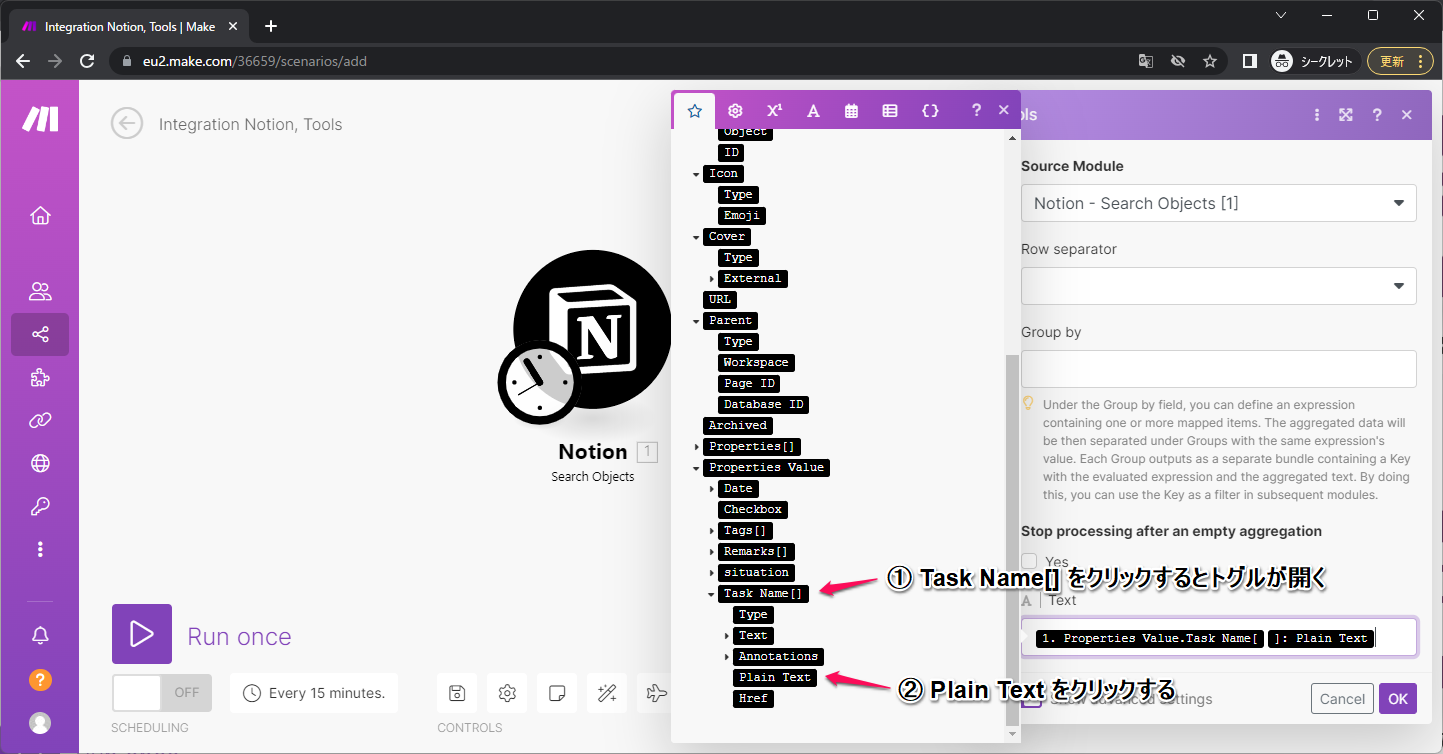Select the Href item
Image resolution: width=1443 pixels, height=754 pixels.
pos(753,698)
